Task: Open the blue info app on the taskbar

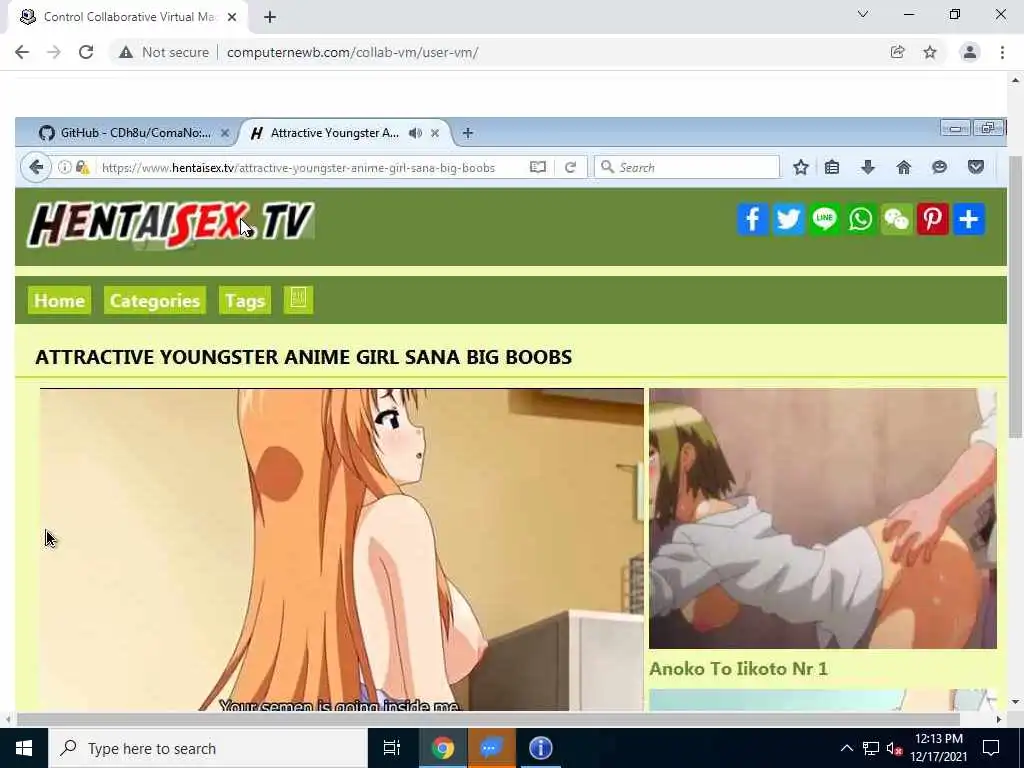Action: tap(540, 748)
